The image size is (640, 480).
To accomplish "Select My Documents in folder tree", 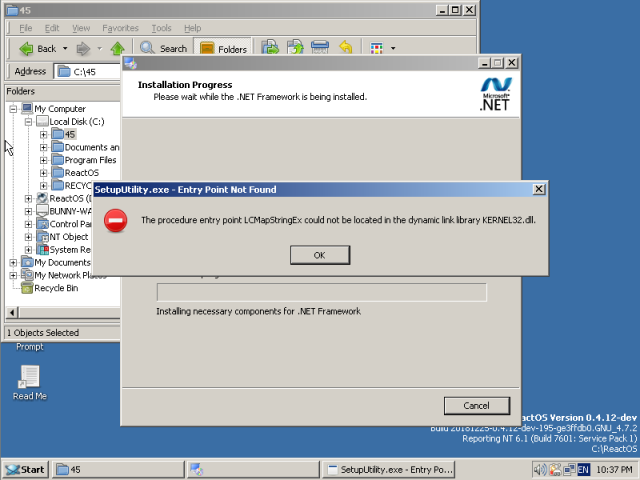I will pyautogui.click(x=62, y=262).
